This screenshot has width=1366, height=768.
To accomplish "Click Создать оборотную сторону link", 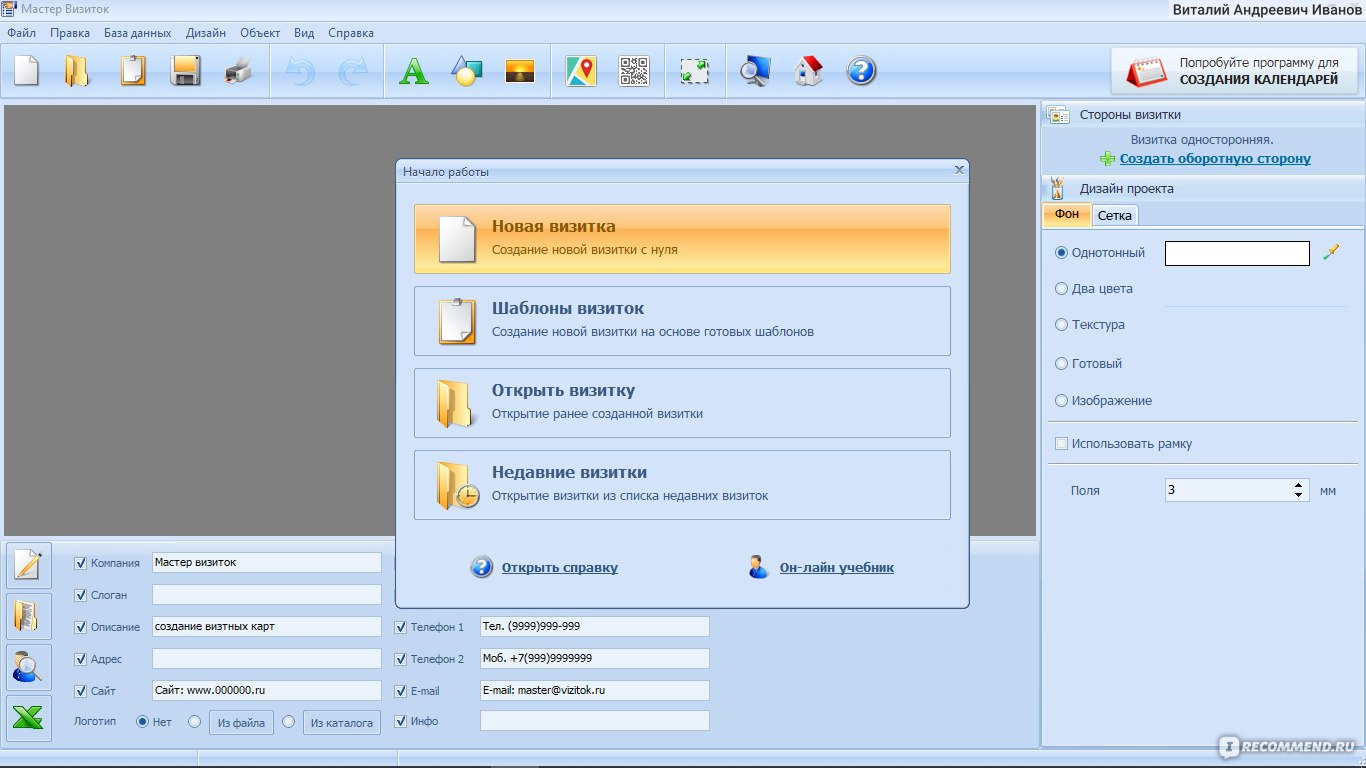I will 1215,159.
